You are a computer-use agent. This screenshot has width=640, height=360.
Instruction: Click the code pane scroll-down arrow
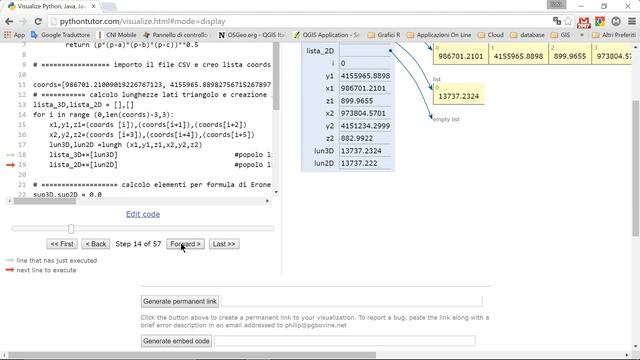276,192
